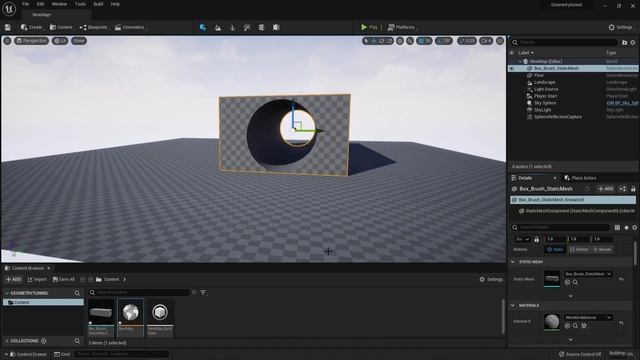Collapse the MATERIALS section
Screen dimensions: 640x360
513,306
